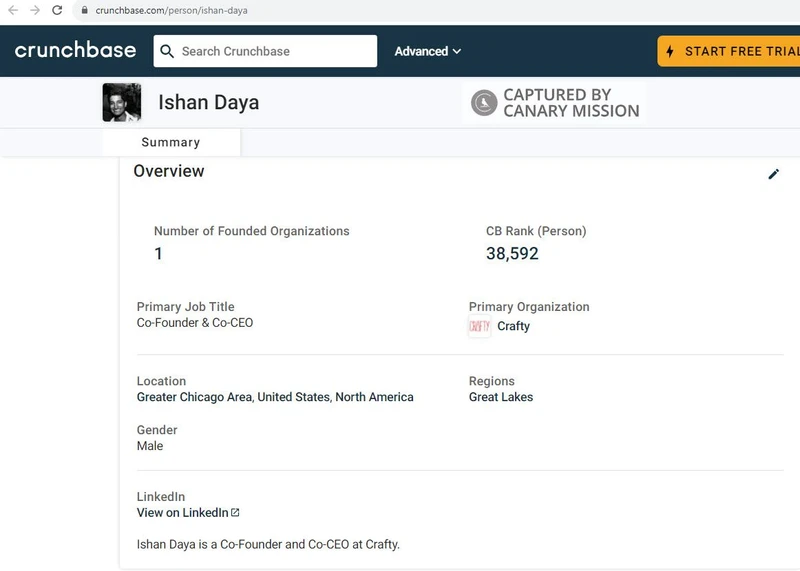This screenshot has height=571, width=800.
Task: Click the browser forward arrow
Action: (35, 10)
